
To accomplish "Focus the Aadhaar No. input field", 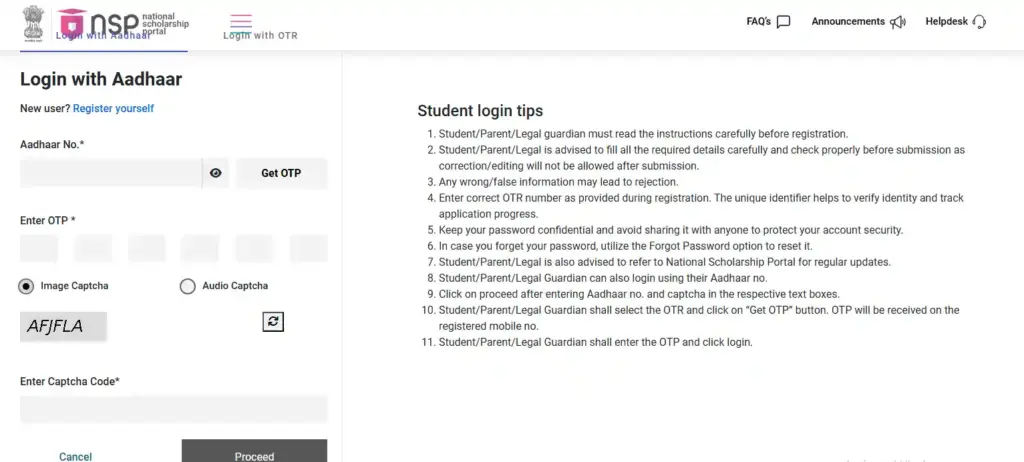I will 110,173.
